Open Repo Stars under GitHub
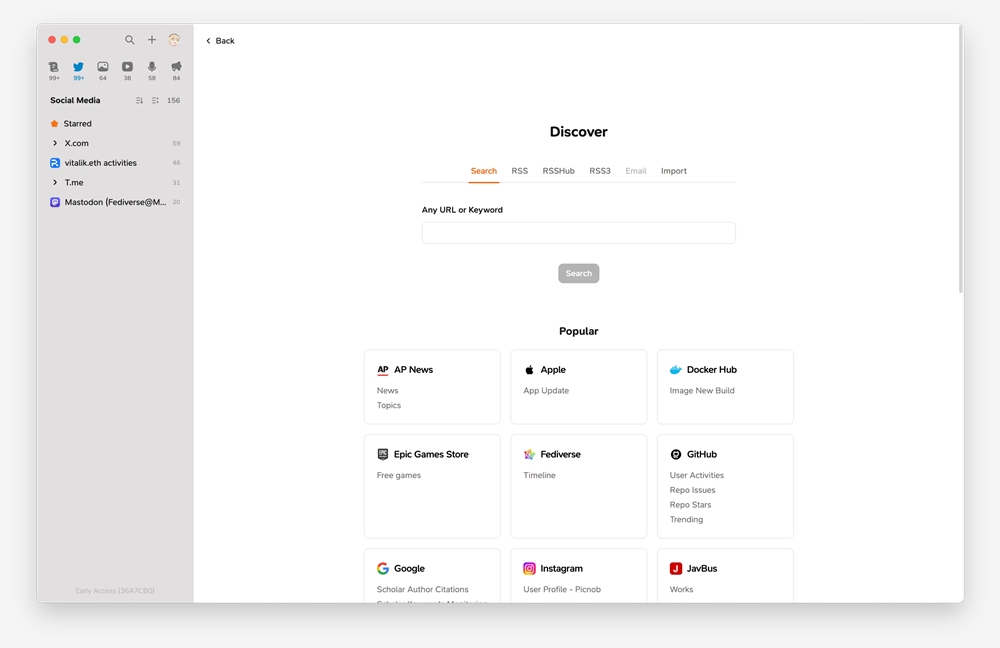 (x=690, y=504)
